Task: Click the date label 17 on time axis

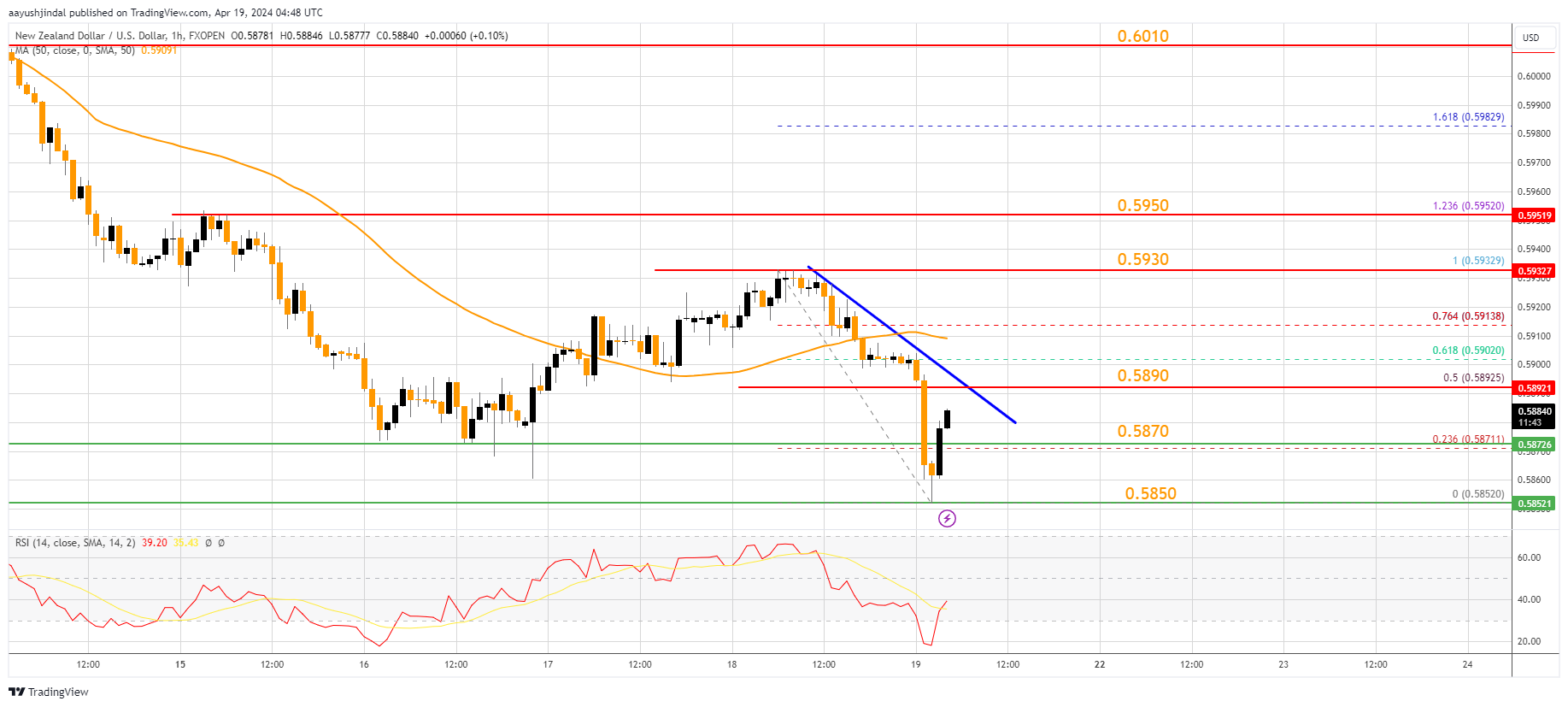Action: (x=548, y=664)
